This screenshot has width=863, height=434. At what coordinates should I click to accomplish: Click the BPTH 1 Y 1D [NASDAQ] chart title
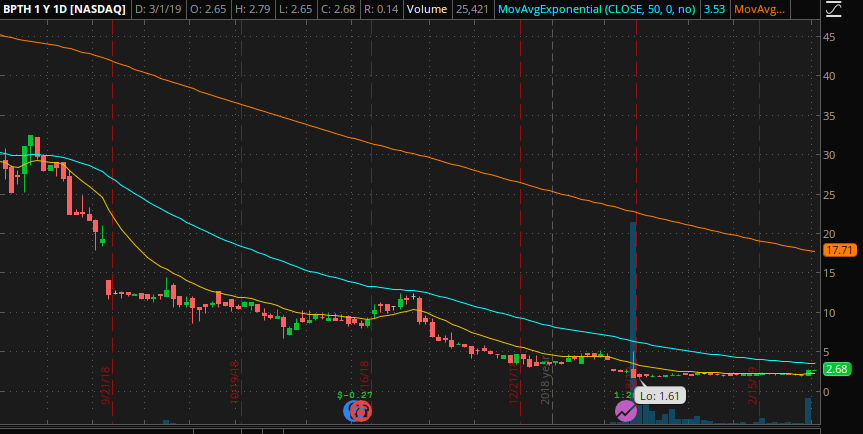pos(64,9)
